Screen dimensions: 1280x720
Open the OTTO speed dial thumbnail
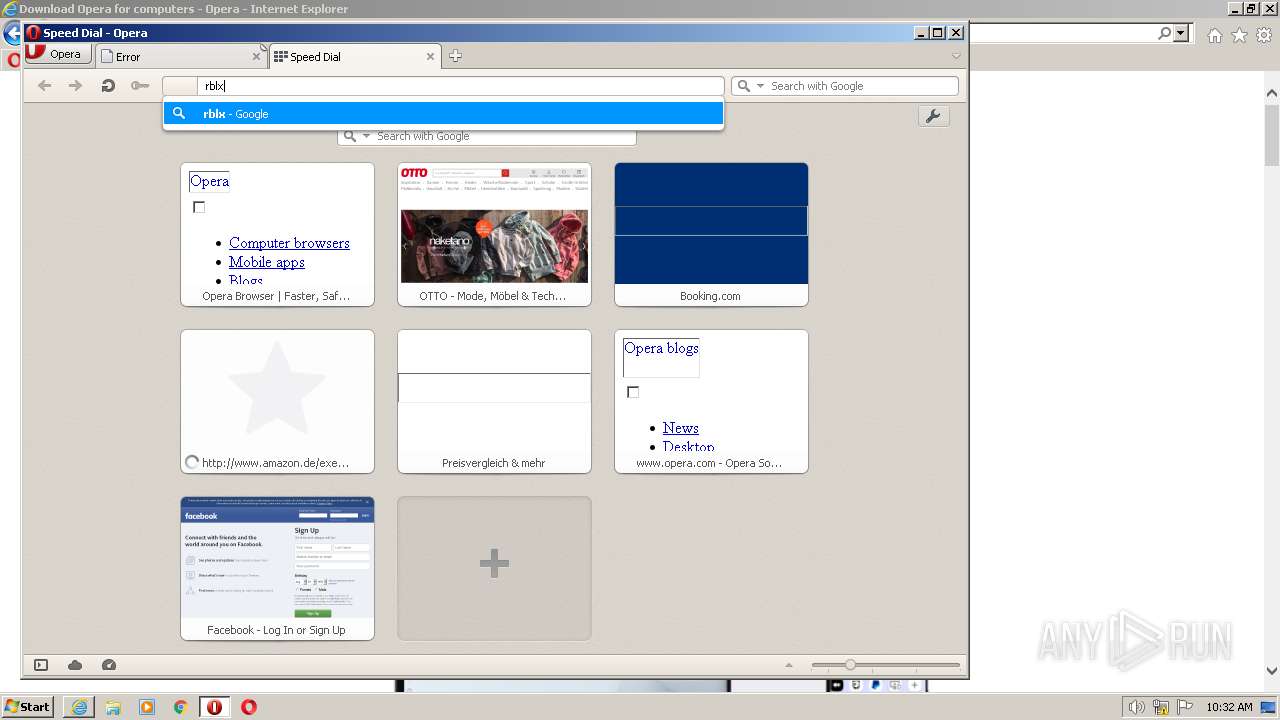pyautogui.click(x=494, y=234)
